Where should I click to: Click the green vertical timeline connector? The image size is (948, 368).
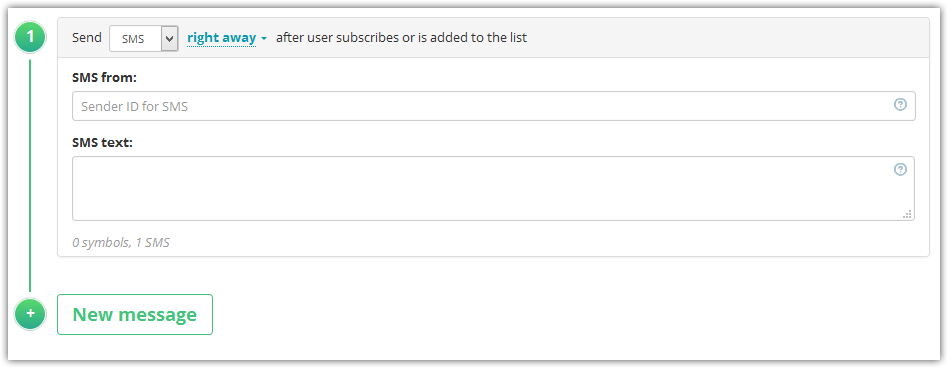click(30, 175)
